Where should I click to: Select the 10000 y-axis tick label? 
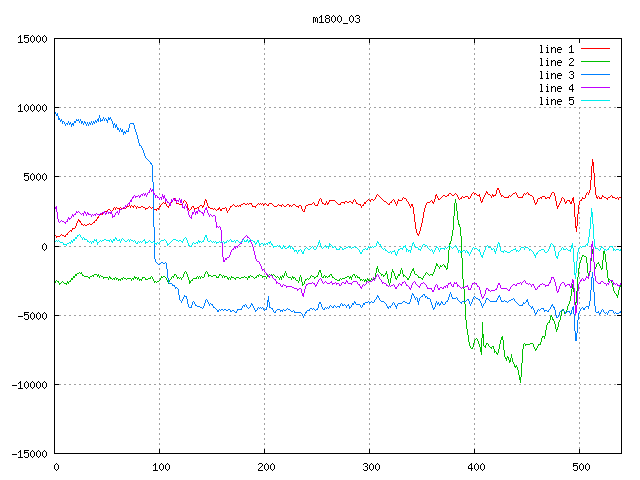tap(31, 108)
